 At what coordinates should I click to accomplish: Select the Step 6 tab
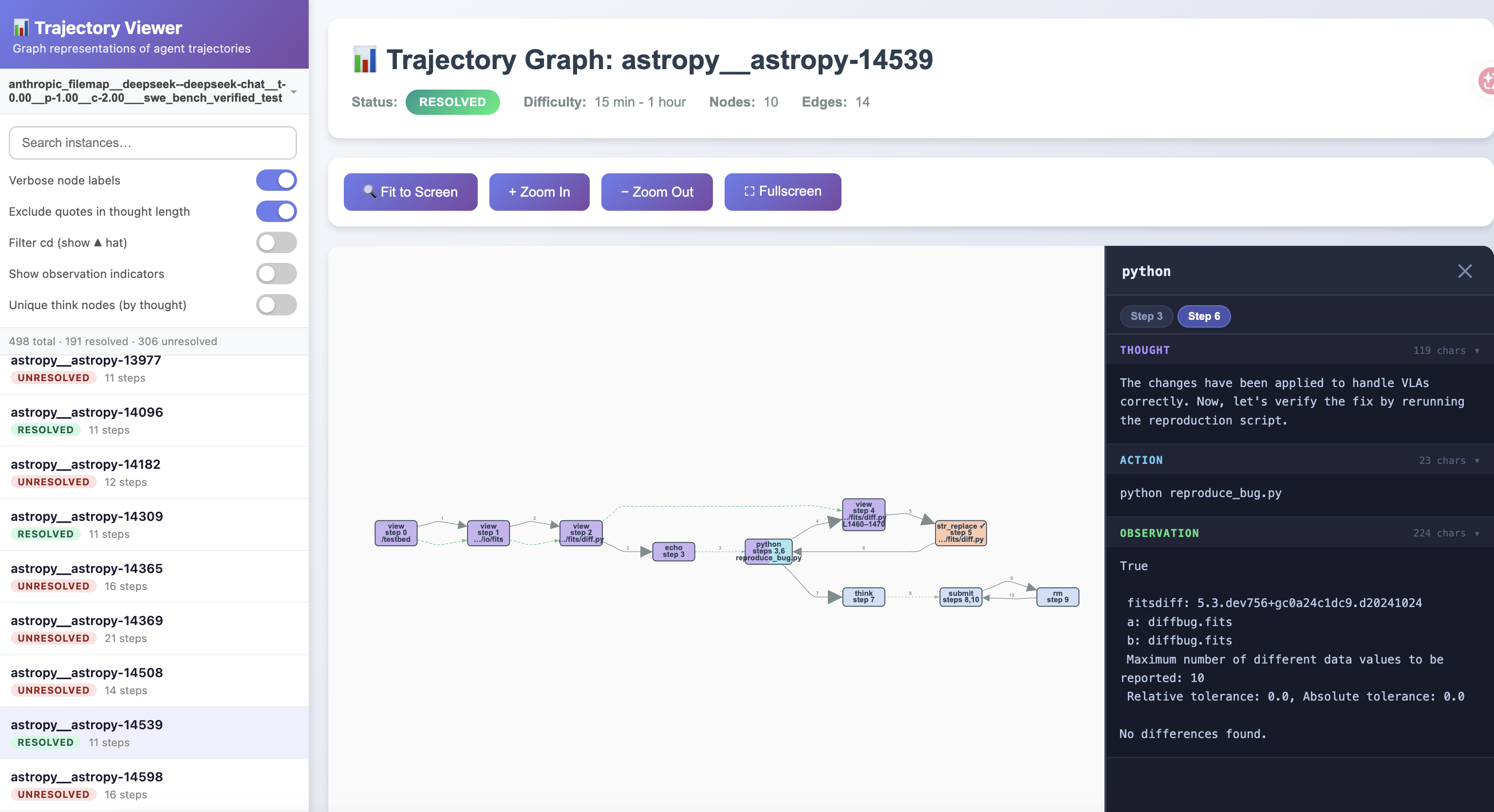pos(1203,316)
